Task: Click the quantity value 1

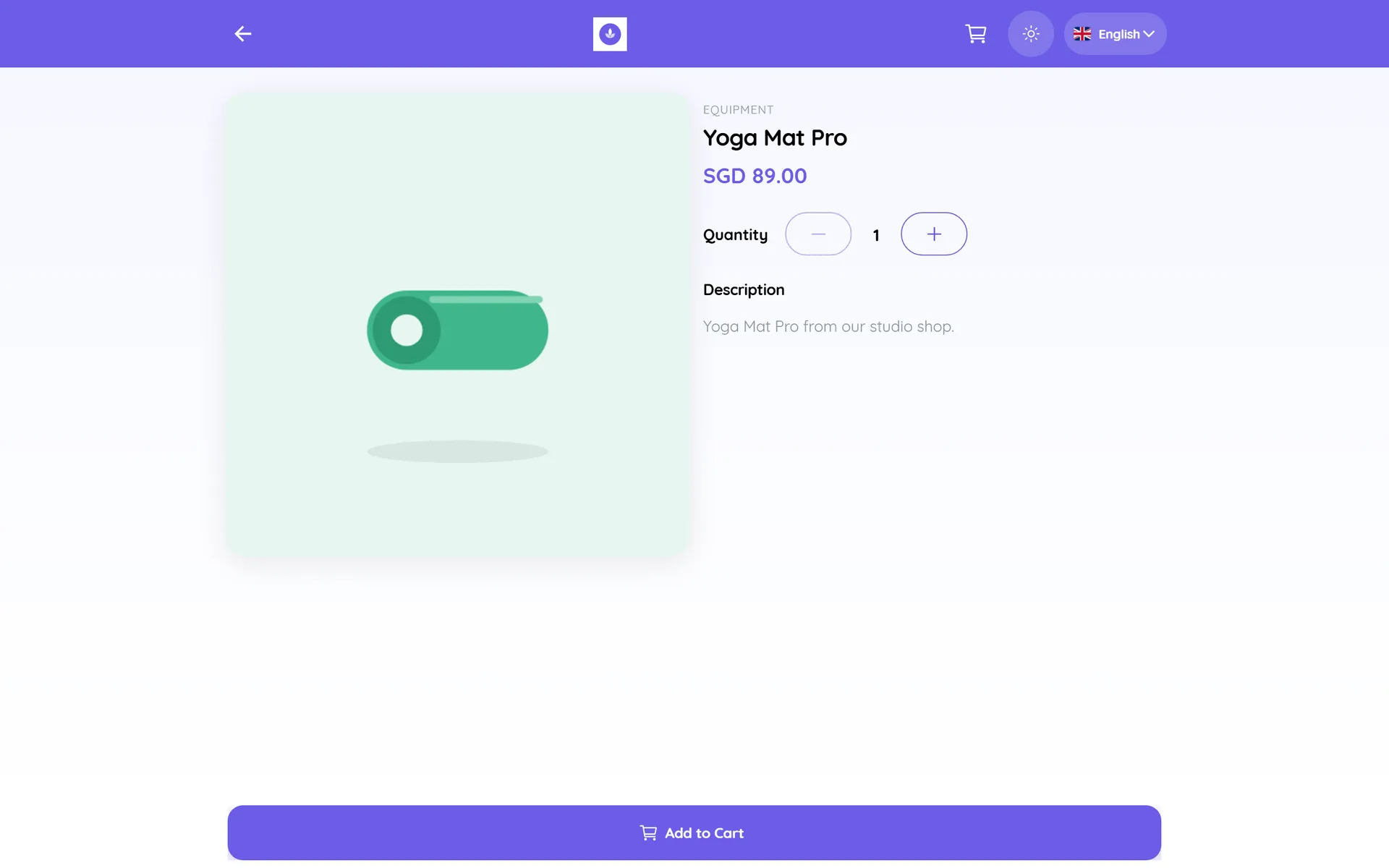Action: click(876, 235)
